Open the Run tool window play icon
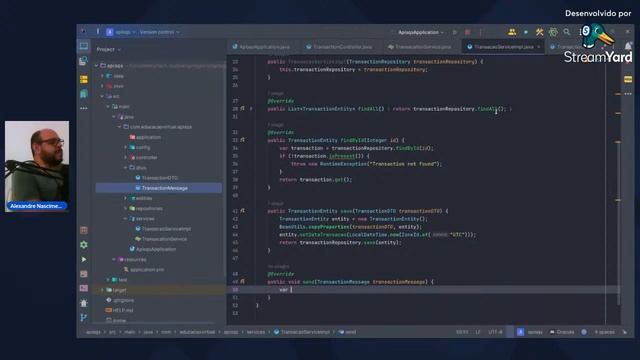This screenshot has width=640, height=360. pos(84,259)
